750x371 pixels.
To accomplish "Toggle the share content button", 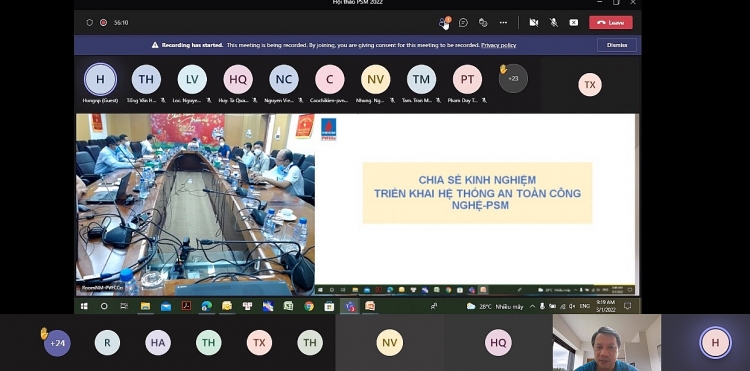I will point(574,22).
